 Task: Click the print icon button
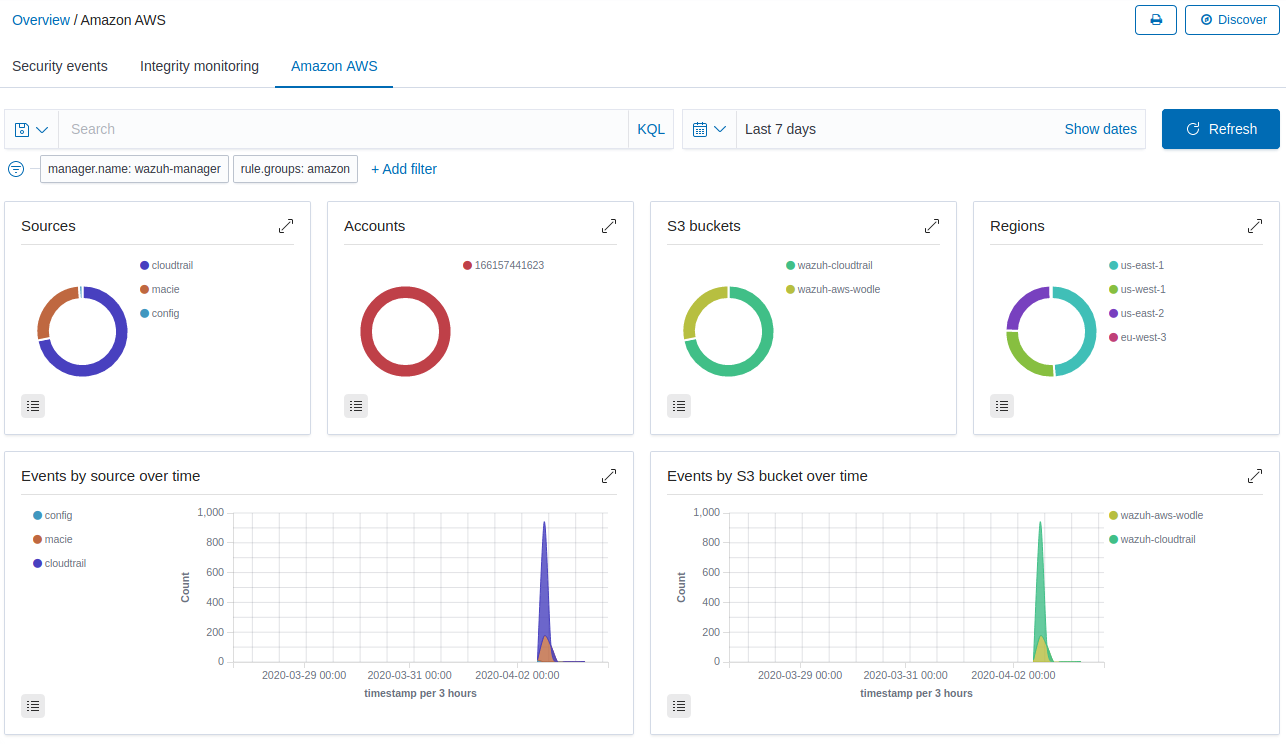click(x=1156, y=20)
